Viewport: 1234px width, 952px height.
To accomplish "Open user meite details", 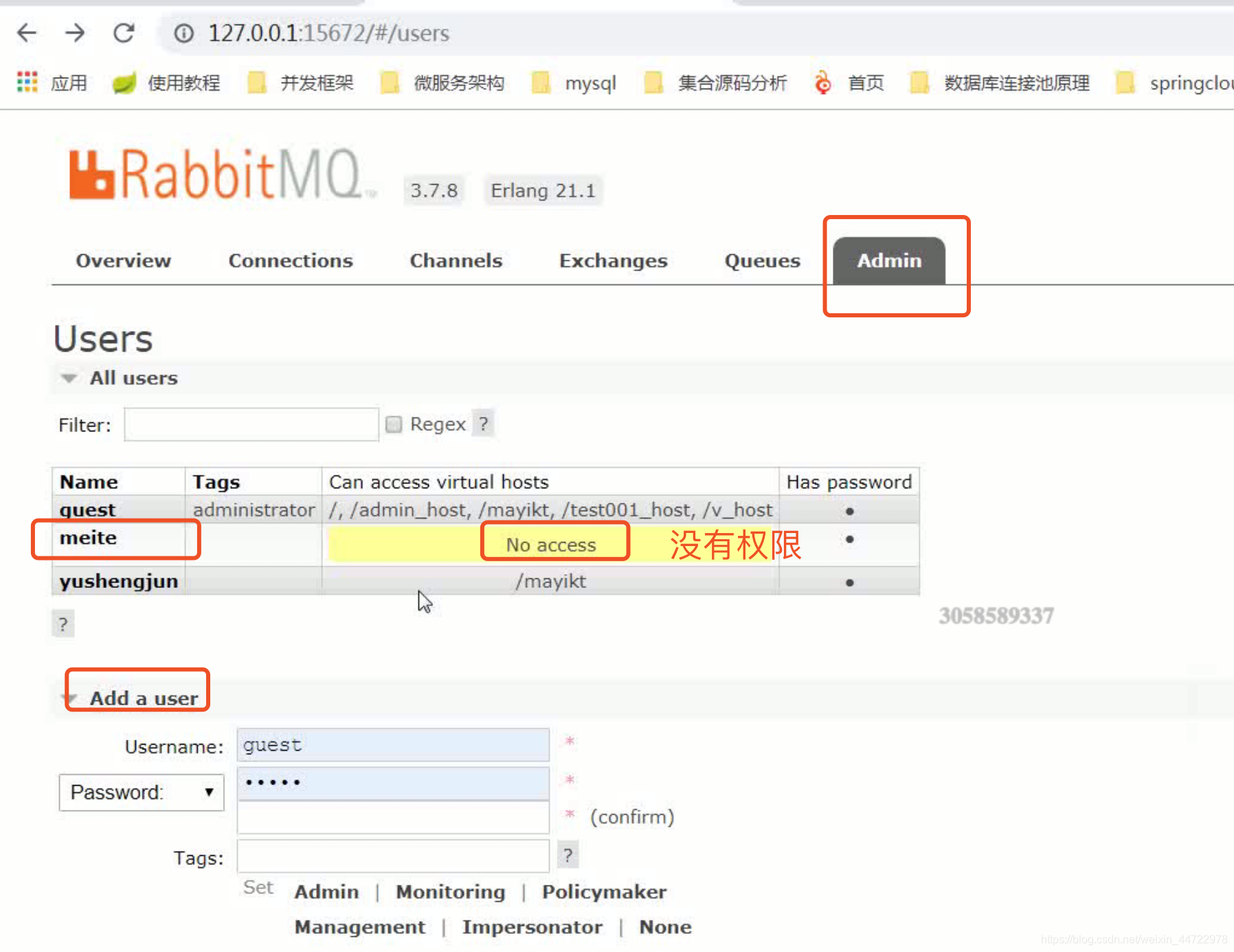I will 88,537.
